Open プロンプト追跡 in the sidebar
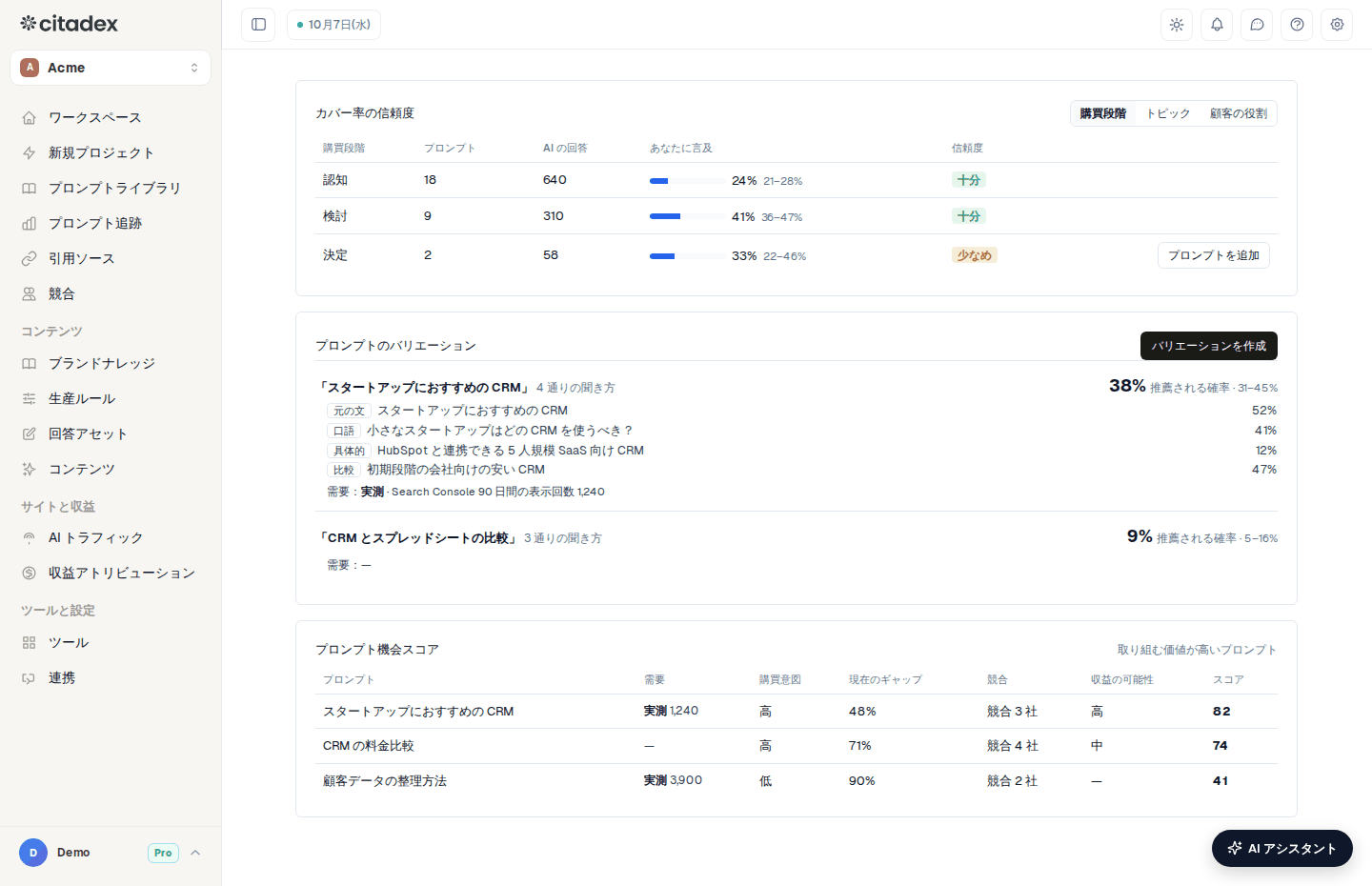The height and width of the screenshot is (886, 1372). click(111, 223)
